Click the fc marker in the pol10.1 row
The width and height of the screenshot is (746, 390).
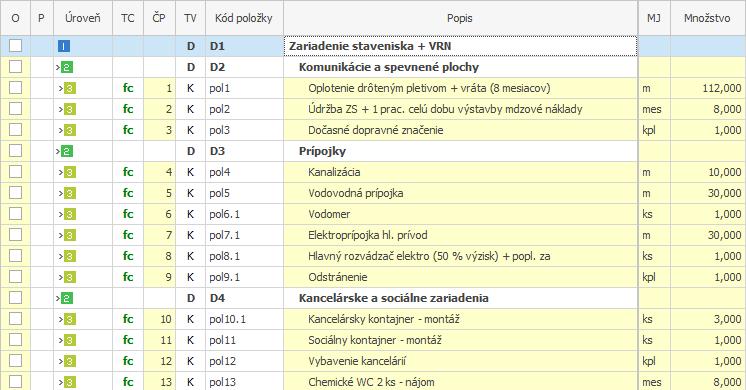point(128,319)
